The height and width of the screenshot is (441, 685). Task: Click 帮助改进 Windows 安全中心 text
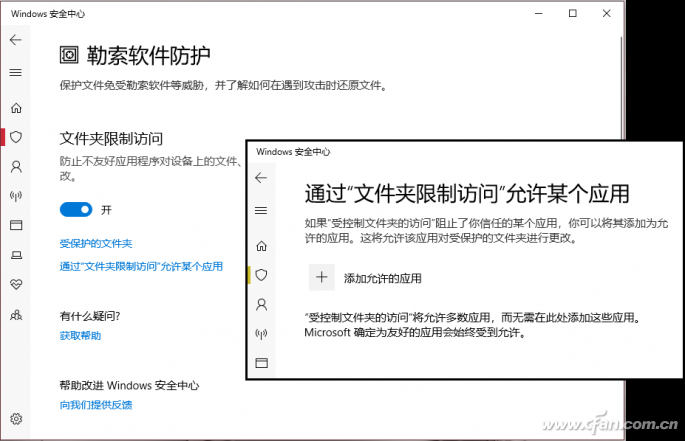click(x=129, y=385)
